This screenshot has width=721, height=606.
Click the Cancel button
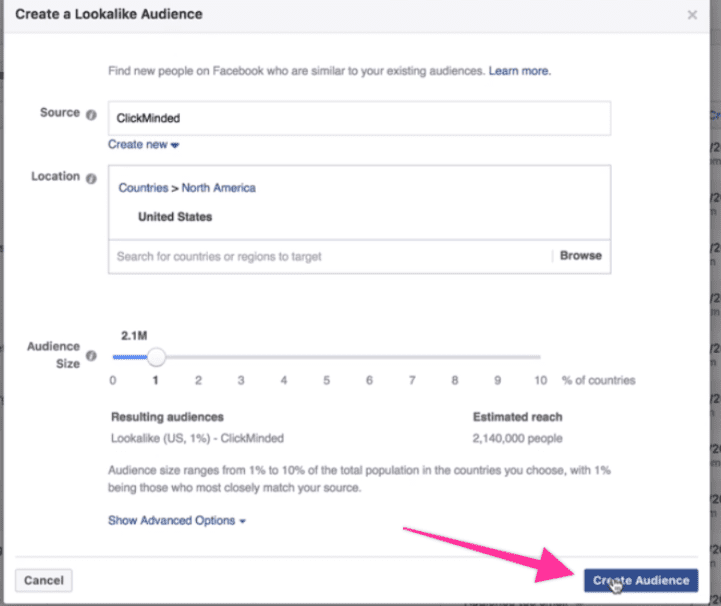[44, 580]
